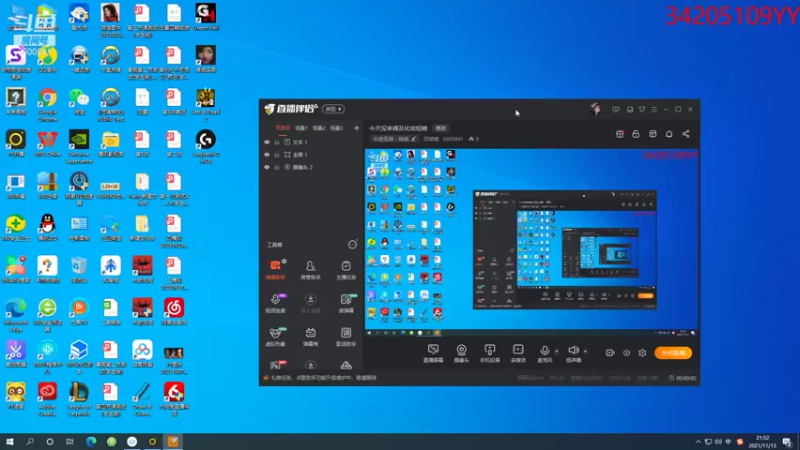Open the red 弹幕助手 tool in toolbox

pos(275,269)
